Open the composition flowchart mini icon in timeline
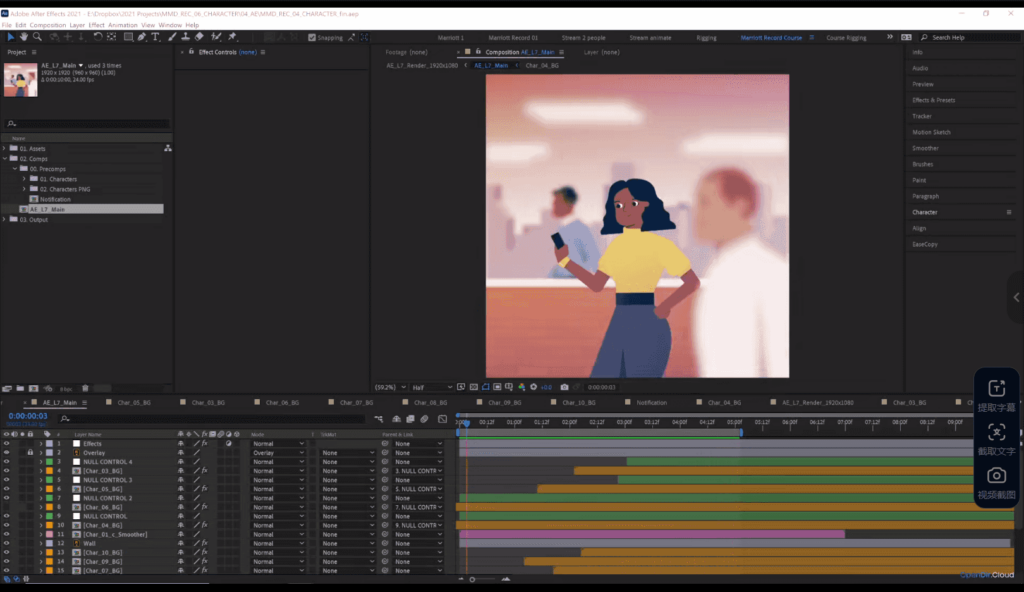The height and width of the screenshot is (592, 1024). pos(379,419)
